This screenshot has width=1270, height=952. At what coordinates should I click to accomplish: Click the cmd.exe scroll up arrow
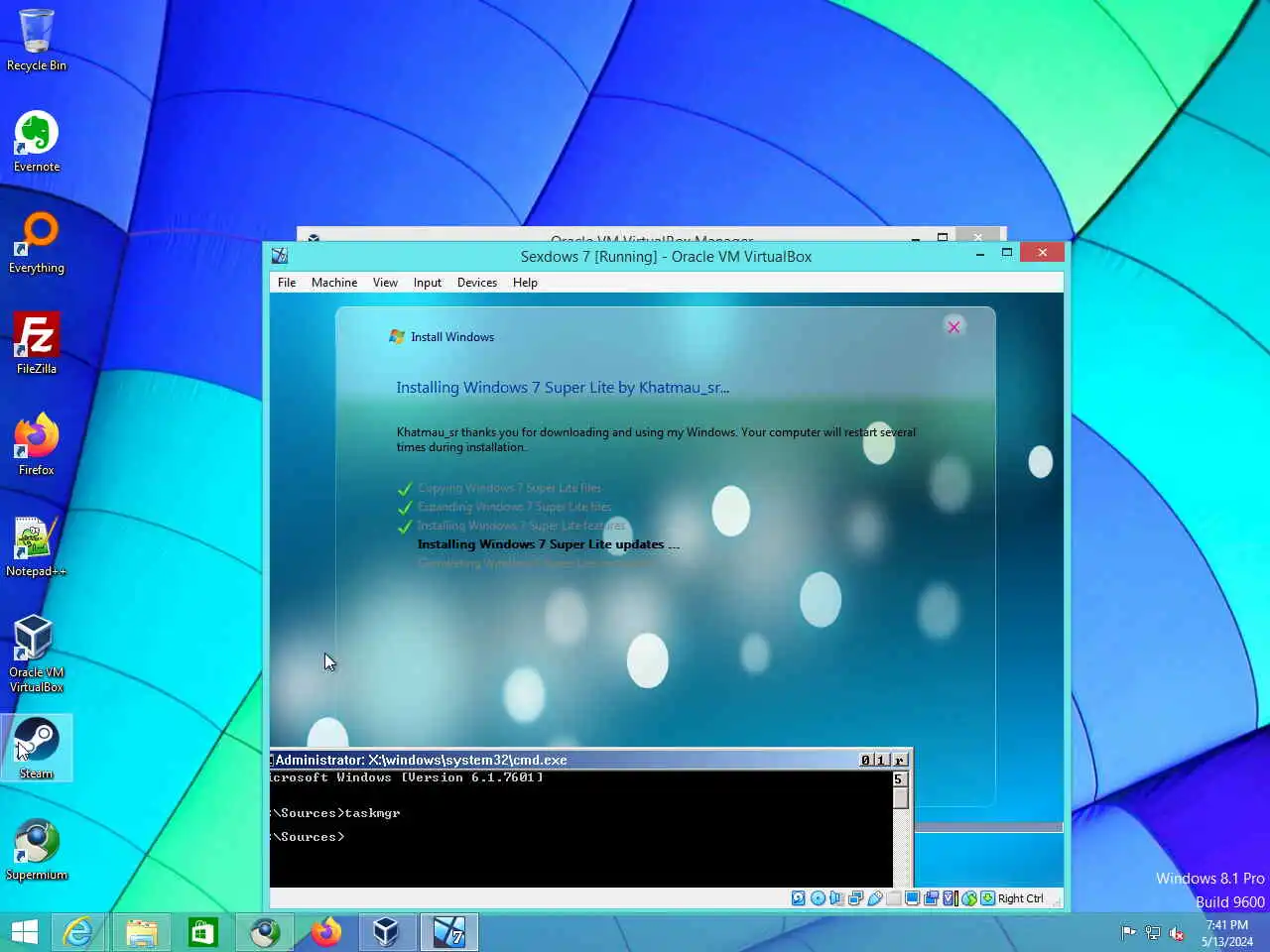pos(900,779)
